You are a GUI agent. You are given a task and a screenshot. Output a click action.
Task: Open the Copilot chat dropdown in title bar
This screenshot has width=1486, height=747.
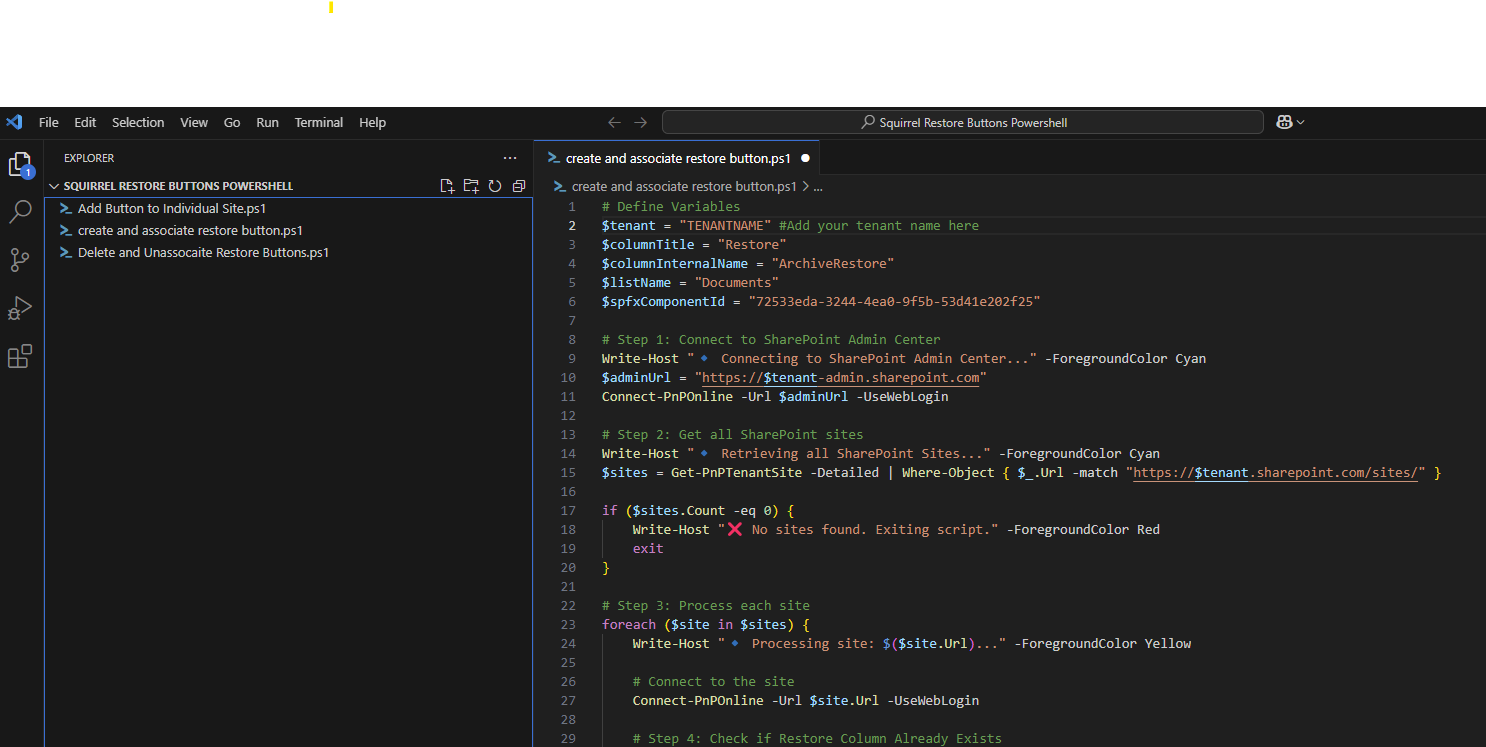pos(1300,122)
